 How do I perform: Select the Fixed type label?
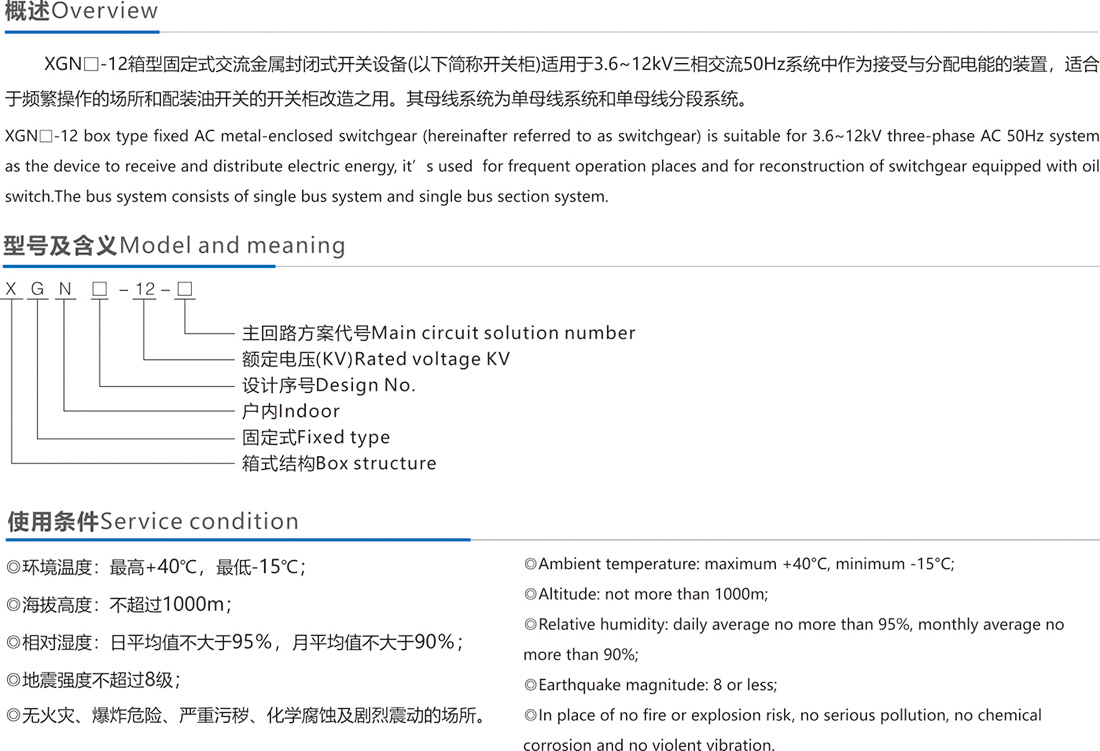(316, 437)
